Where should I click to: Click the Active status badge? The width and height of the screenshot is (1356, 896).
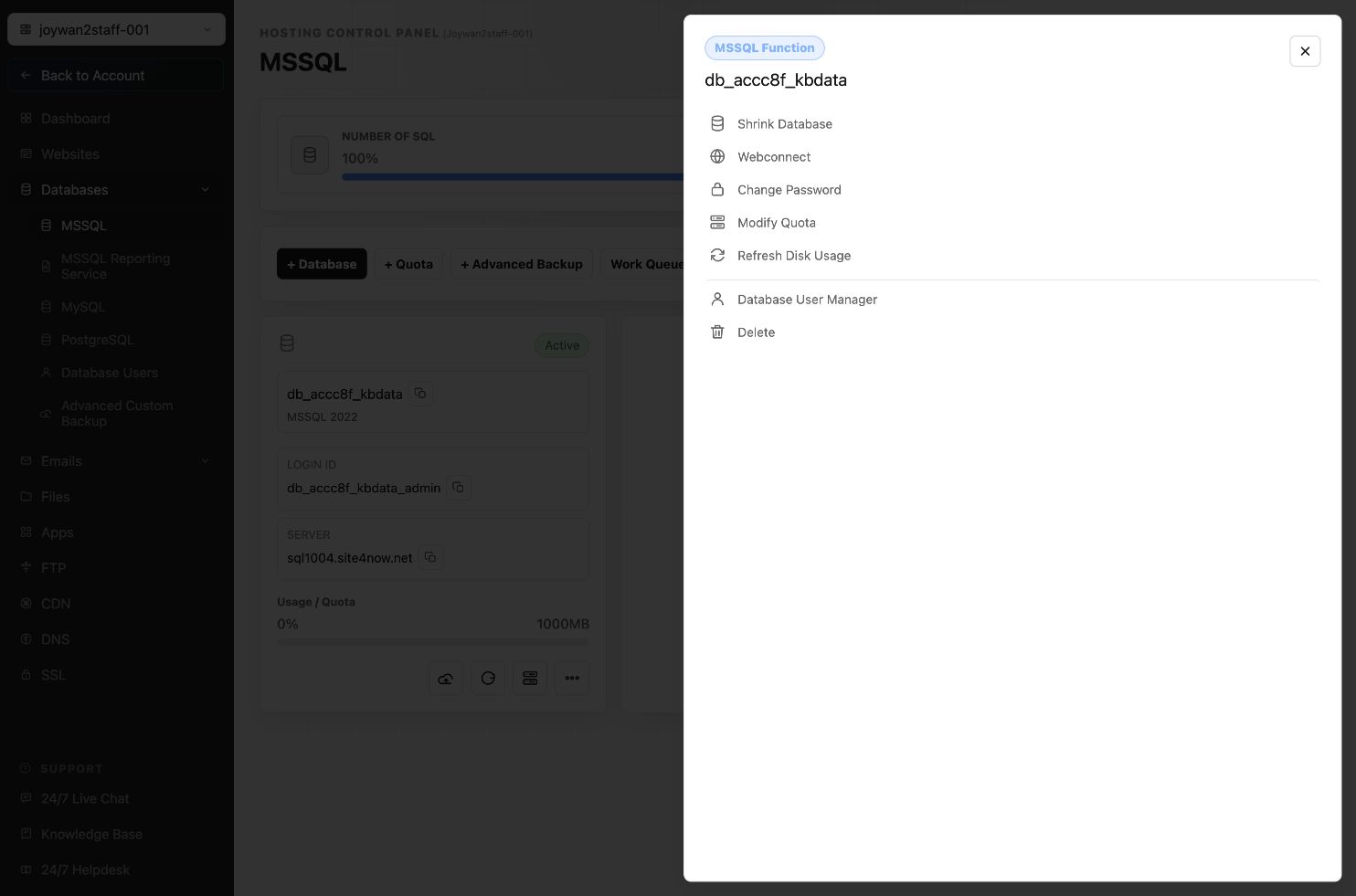tap(562, 345)
